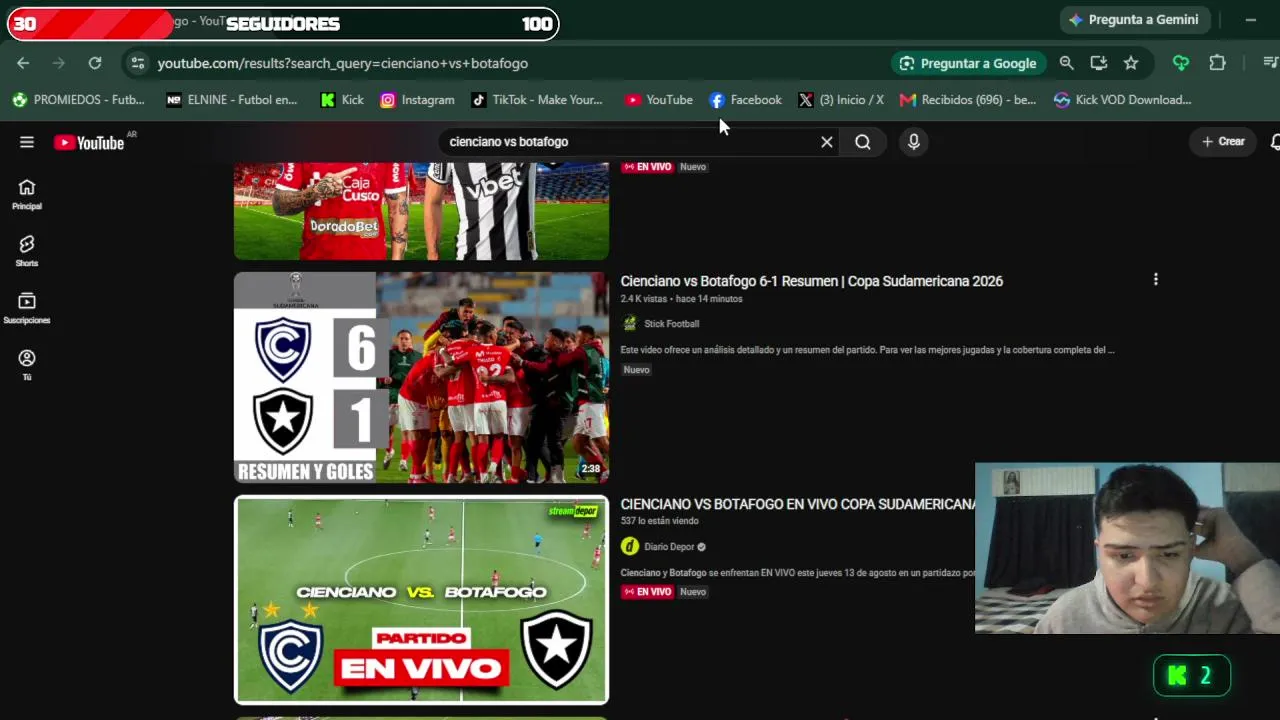Open the Facebook bookmark
1280x720 pixels.
[745, 100]
